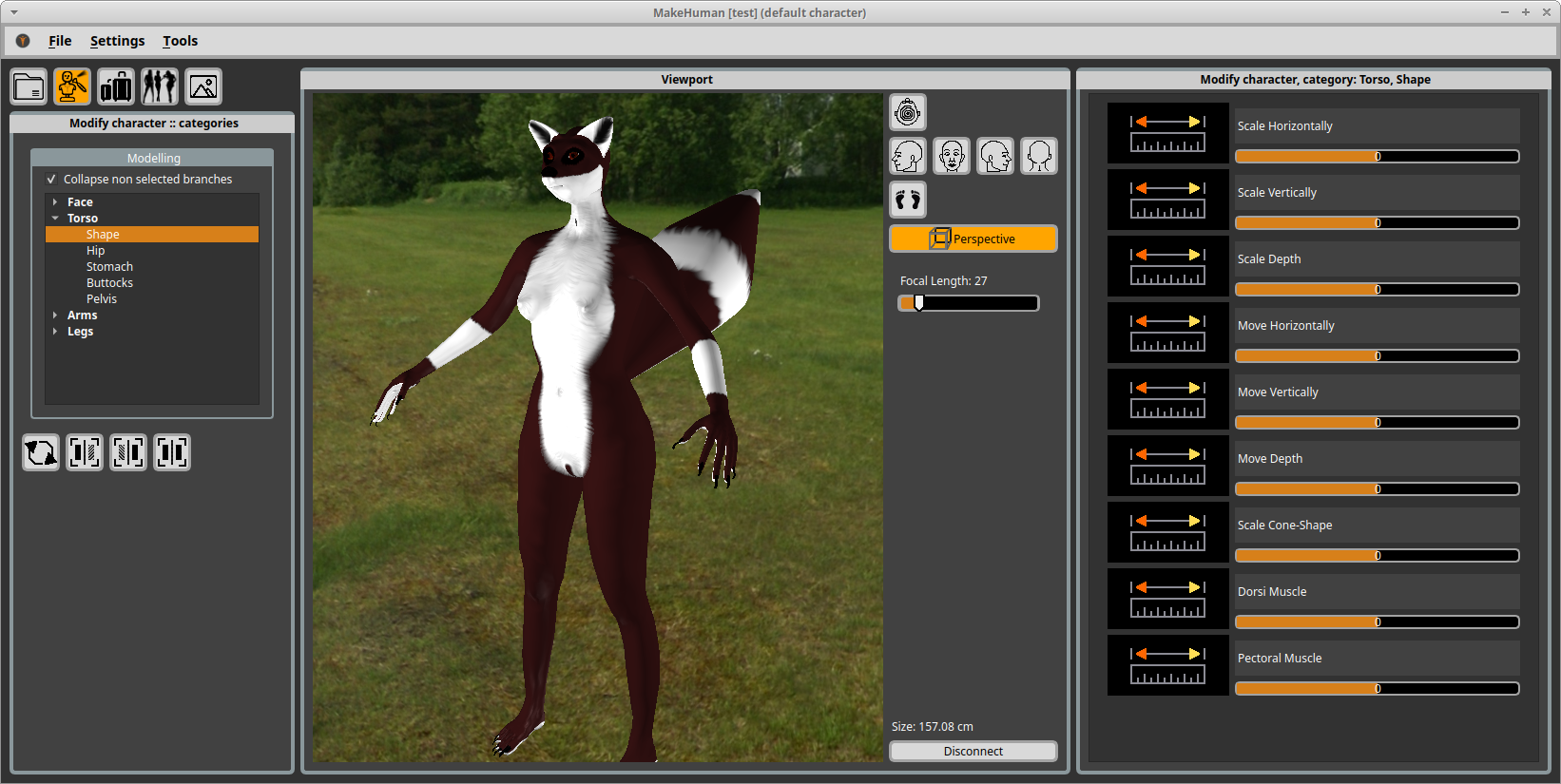The width and height of the screenshot is (1561, 784).
Task: Open the file folder toolbar icon
Action: [x=29, y=86]
